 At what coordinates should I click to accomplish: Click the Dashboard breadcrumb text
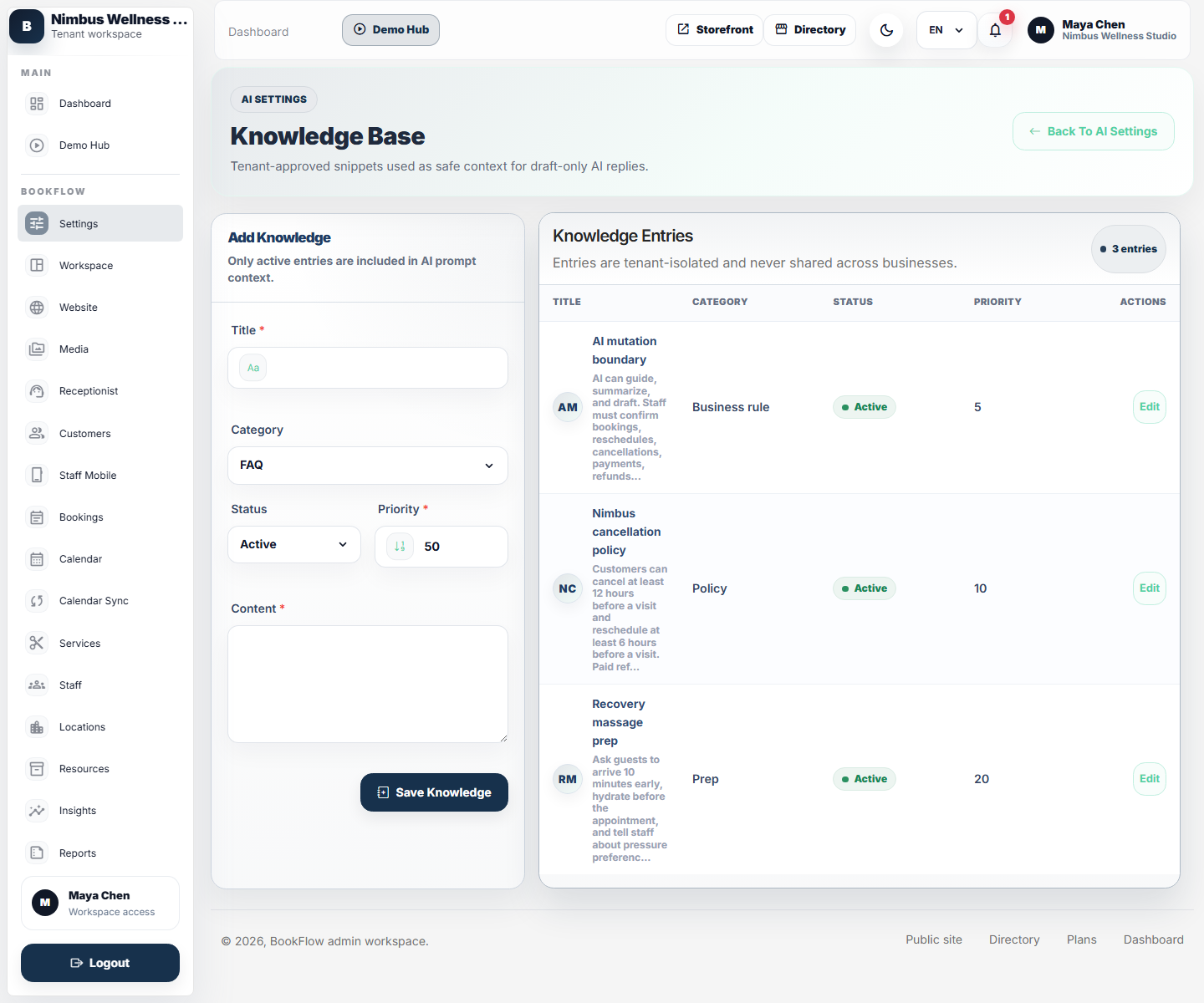coord(258,32)
